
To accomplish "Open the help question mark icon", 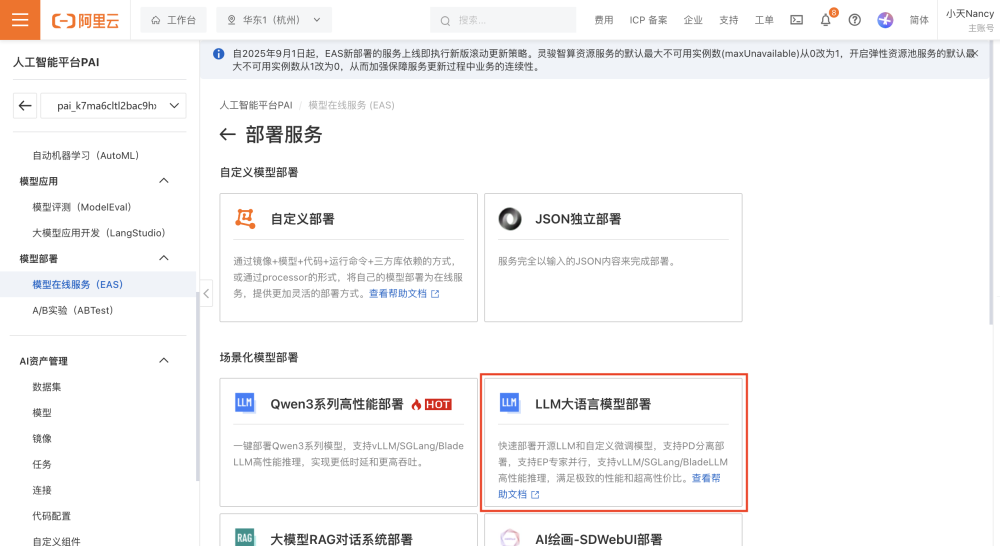I will tap(855, 20).
